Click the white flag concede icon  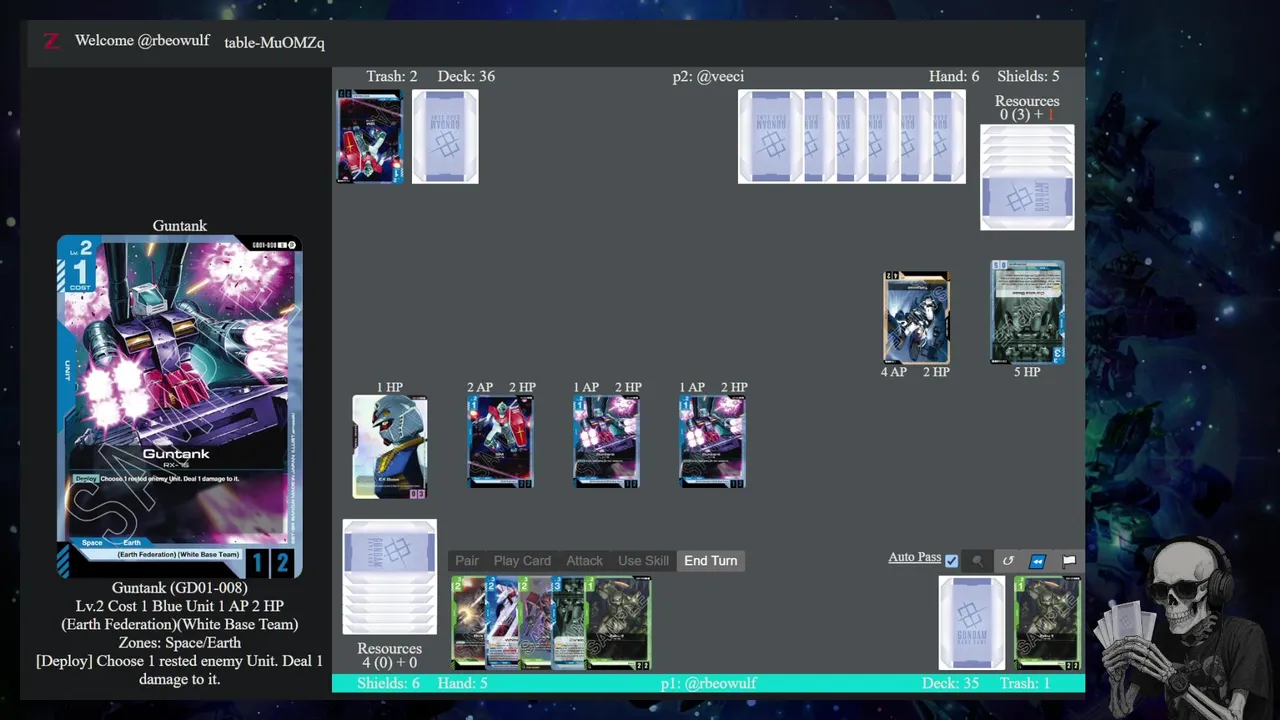tap(1069, 561)
